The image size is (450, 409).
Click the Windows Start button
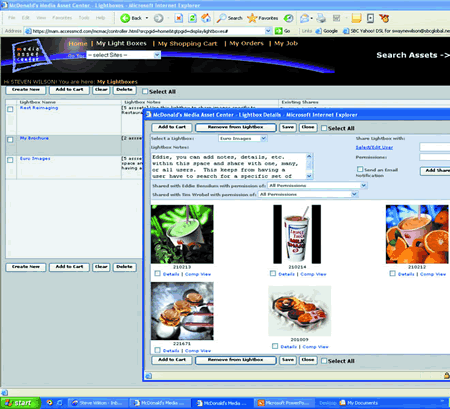20,403
